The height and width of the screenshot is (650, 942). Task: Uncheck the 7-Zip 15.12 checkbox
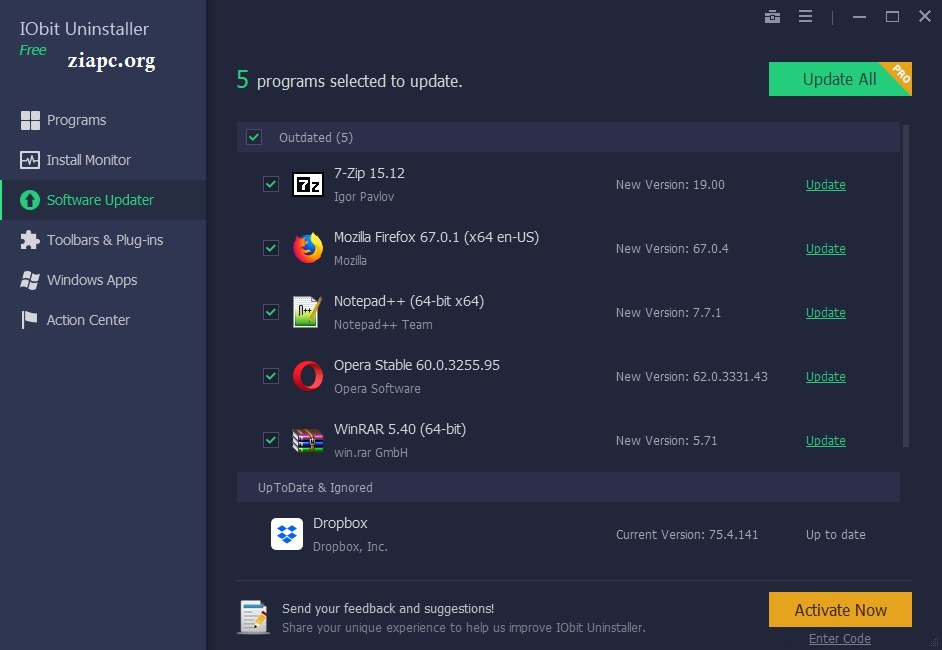point(271,184)
